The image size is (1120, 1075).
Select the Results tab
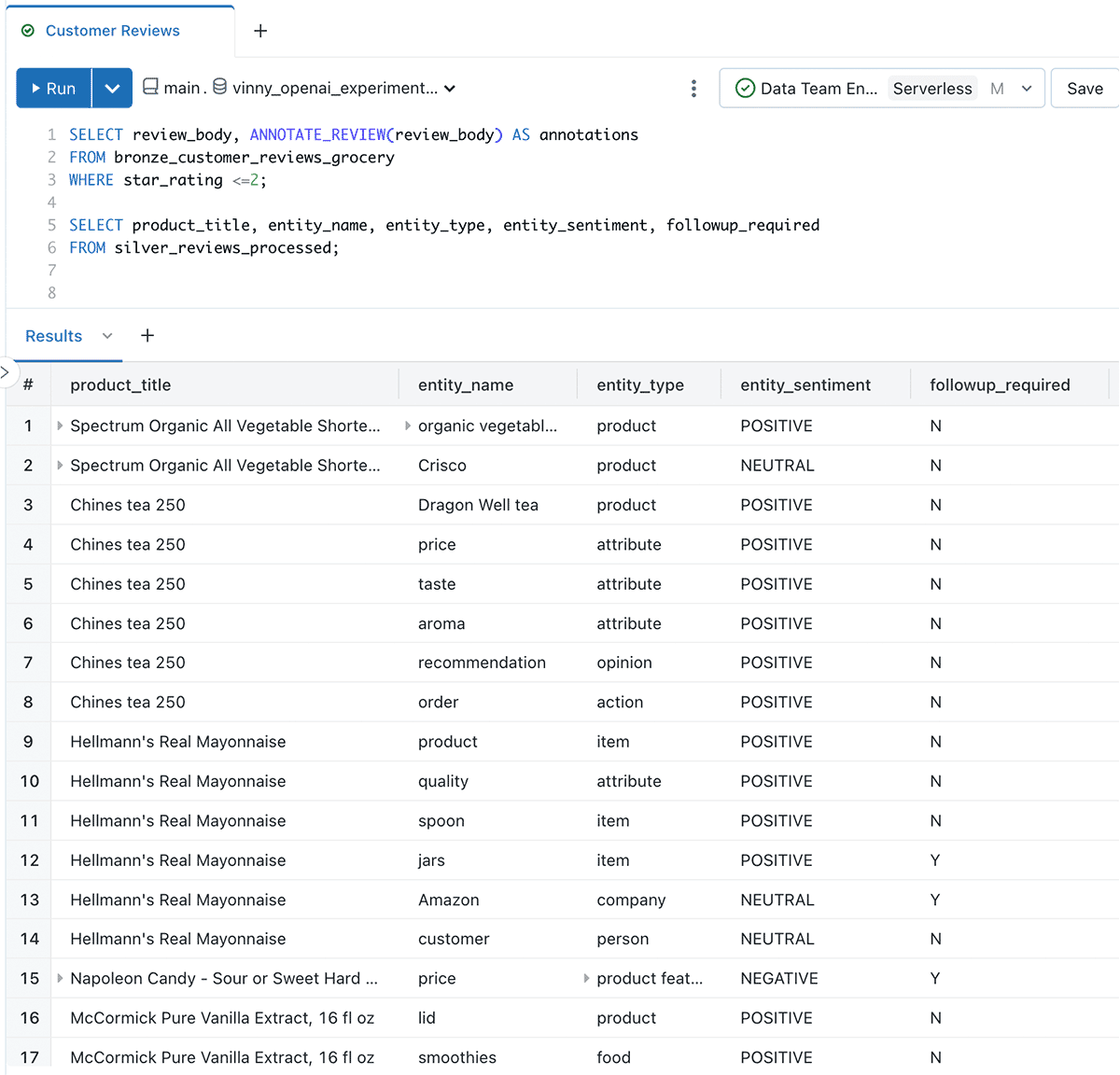click(53, 336)
